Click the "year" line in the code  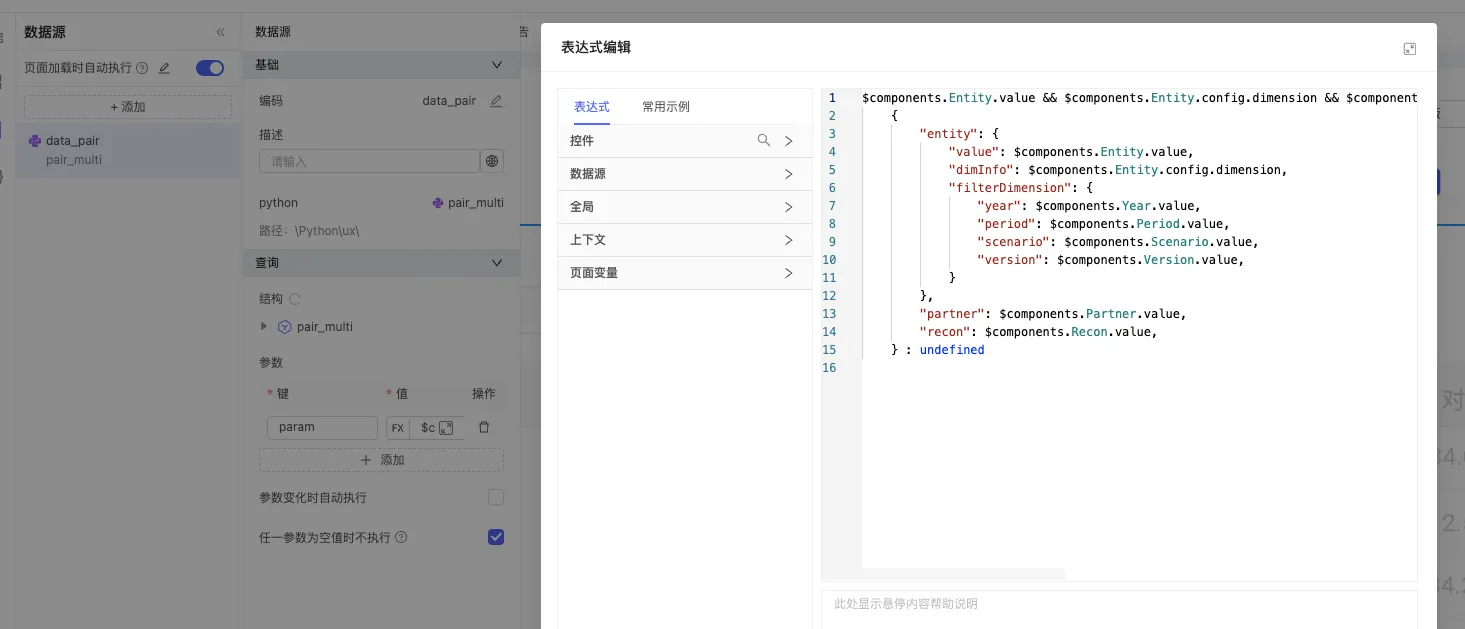point(1088,206)
